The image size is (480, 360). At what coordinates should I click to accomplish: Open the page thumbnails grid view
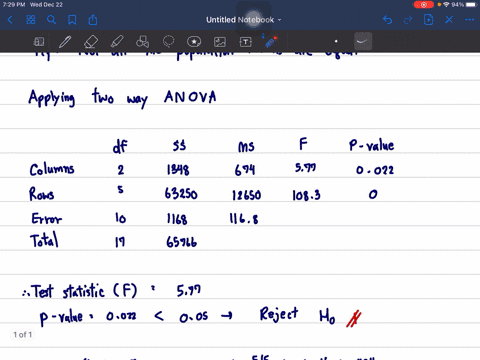click(x=31, y=20)
